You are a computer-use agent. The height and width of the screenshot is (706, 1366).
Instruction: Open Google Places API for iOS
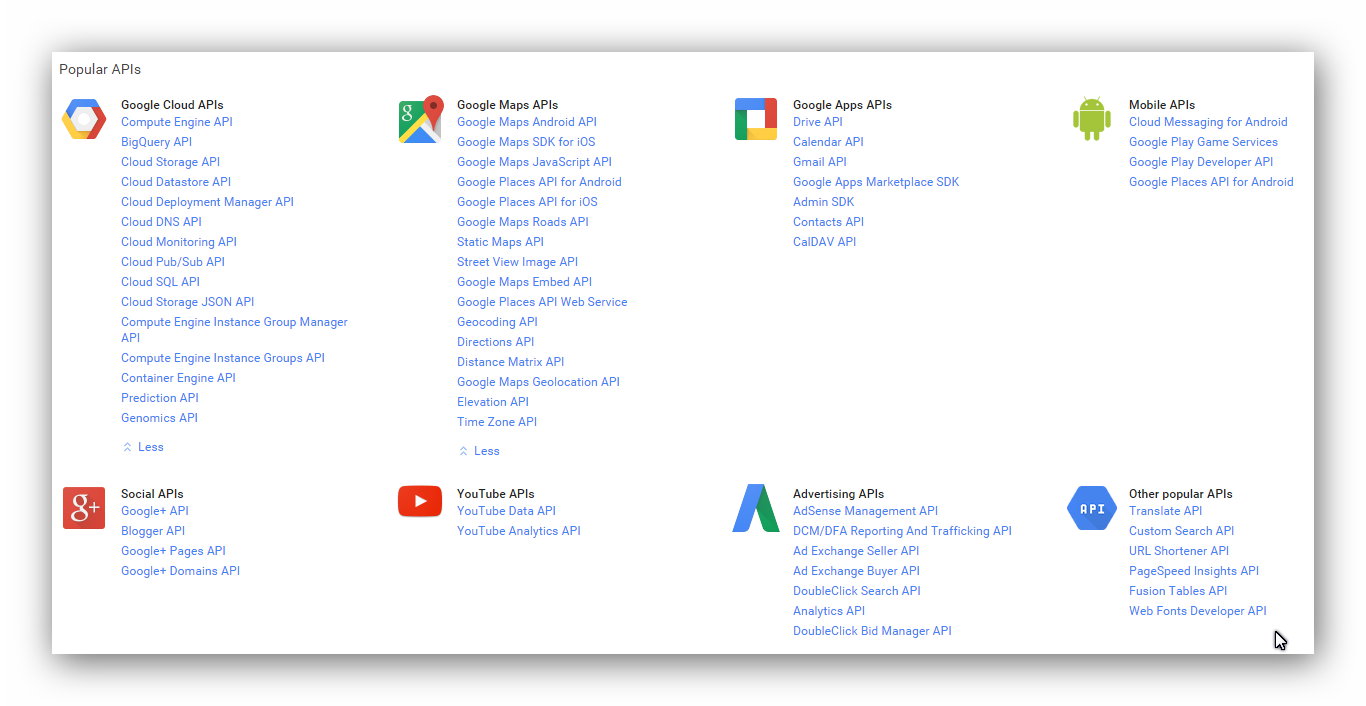pos(527,202)
